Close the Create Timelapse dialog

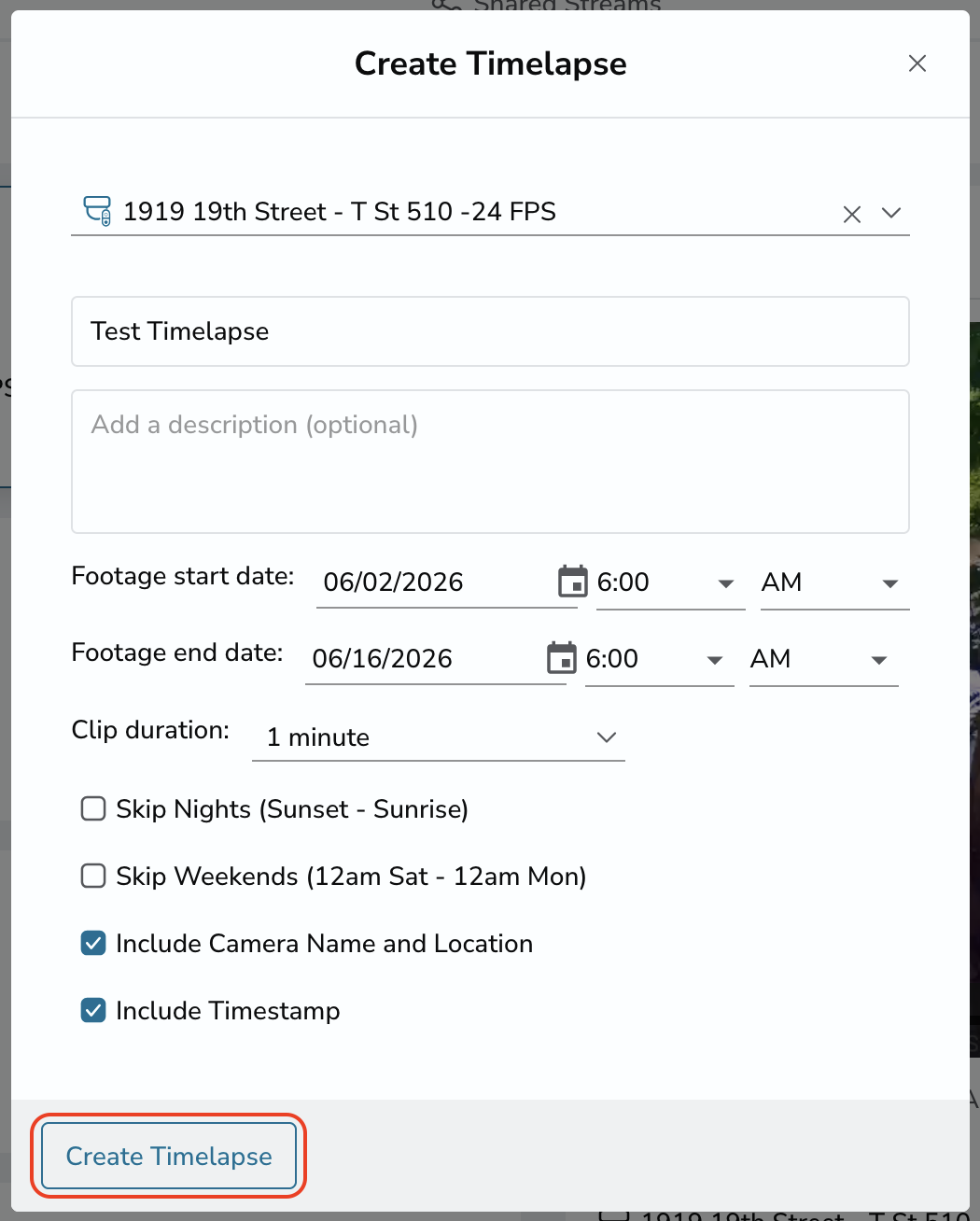click(917, 63)
